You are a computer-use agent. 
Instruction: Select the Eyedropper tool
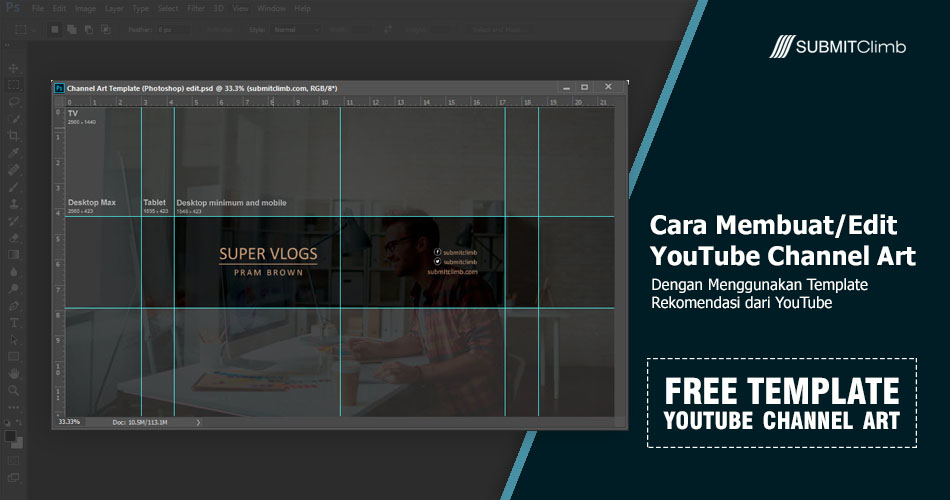click(x=13, y=153)
